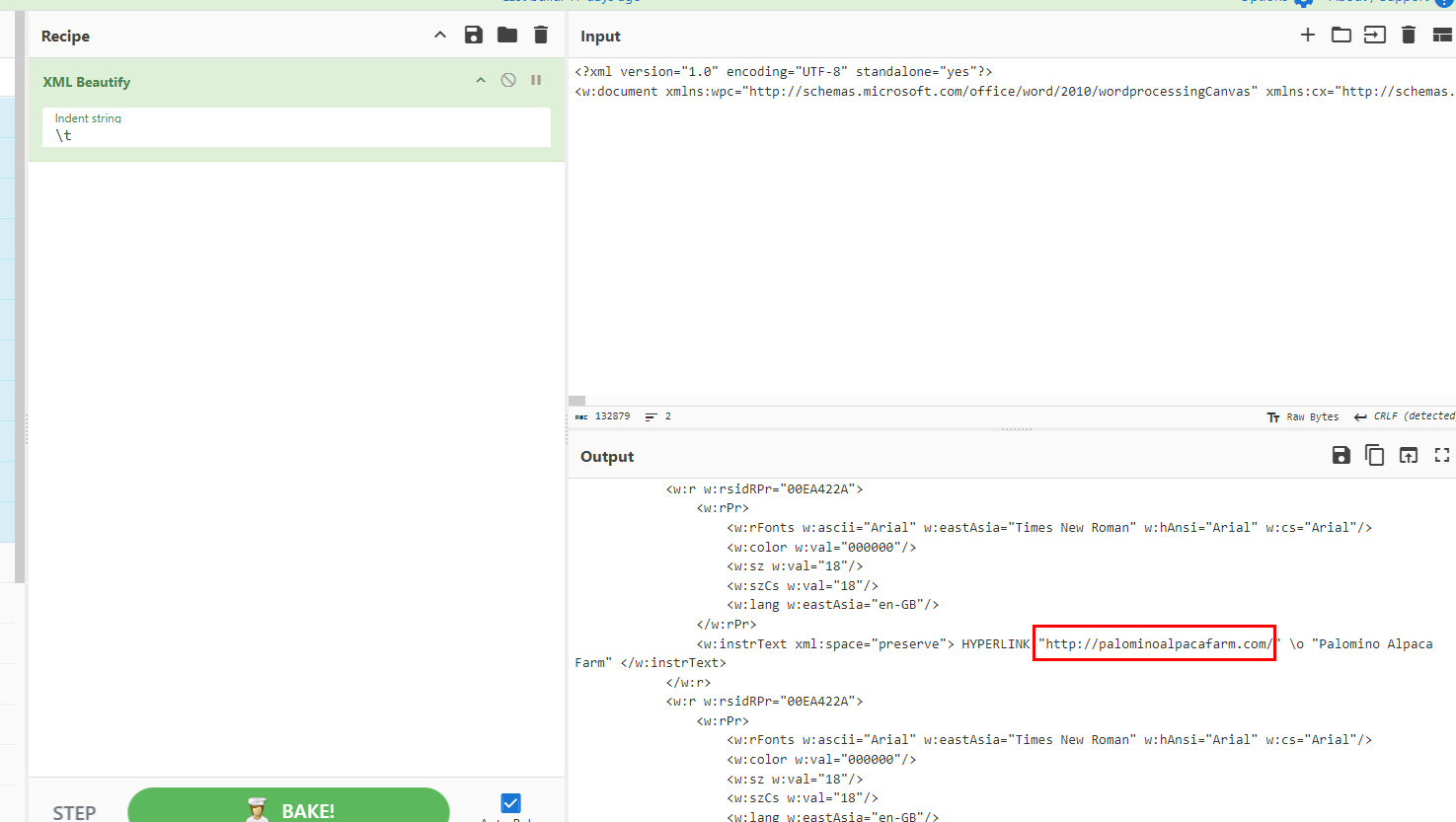
Task: Open the Raw Bytes encoding selector
Action: 1303,416
